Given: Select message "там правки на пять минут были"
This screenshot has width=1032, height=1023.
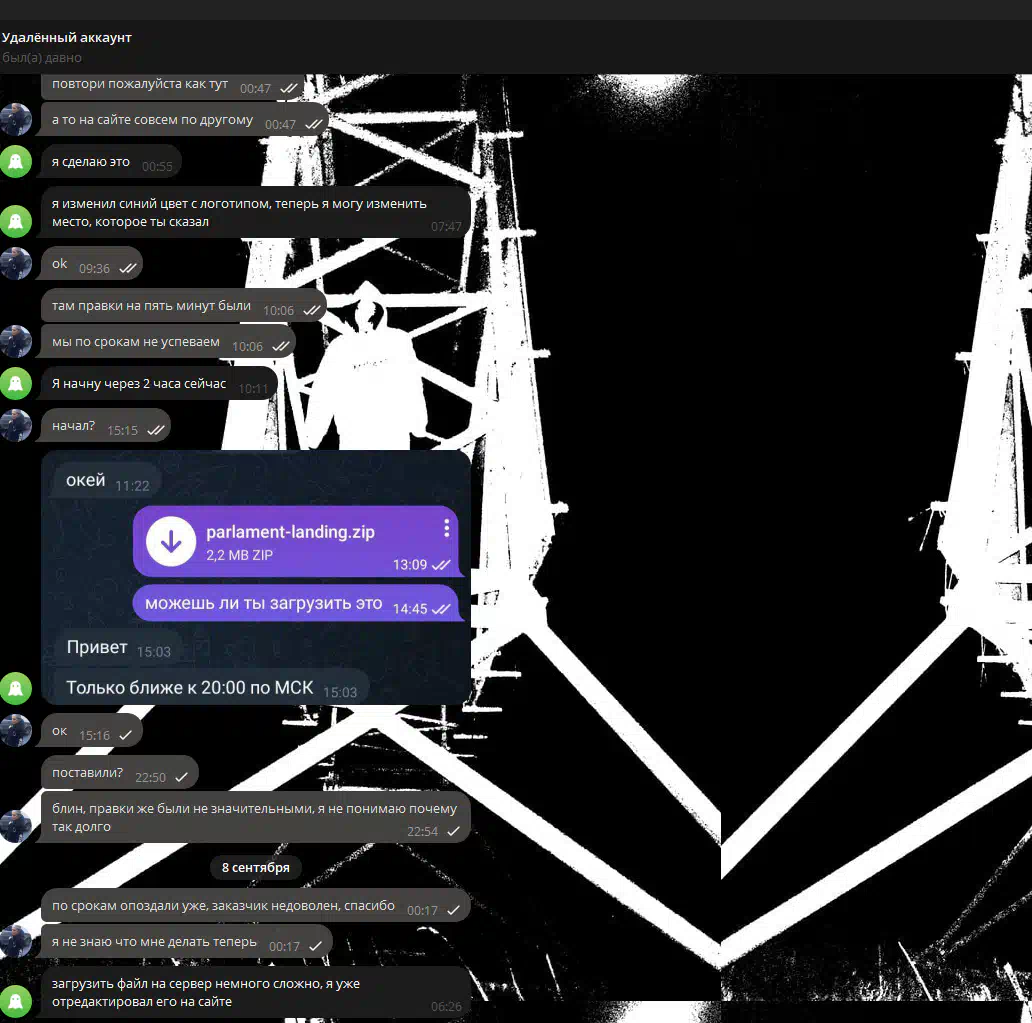Looking at the screenshot, I should click(x=184, y=305).
